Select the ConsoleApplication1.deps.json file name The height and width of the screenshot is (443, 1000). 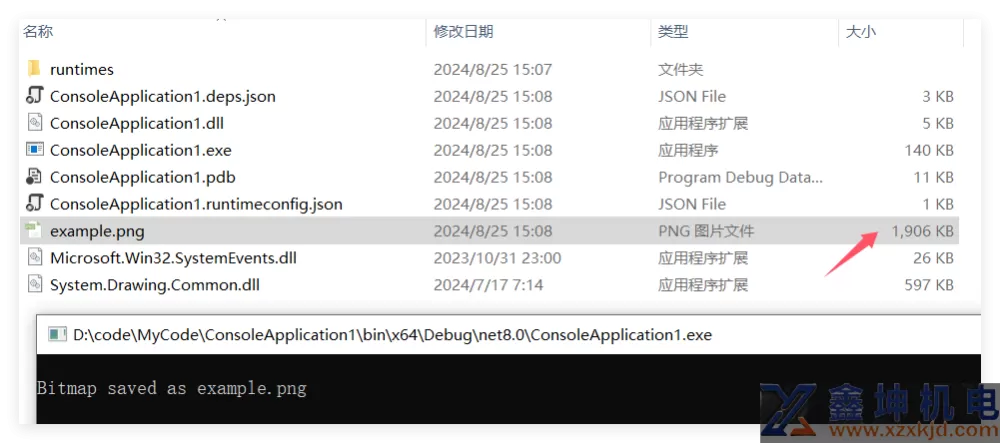click(163, 97)
